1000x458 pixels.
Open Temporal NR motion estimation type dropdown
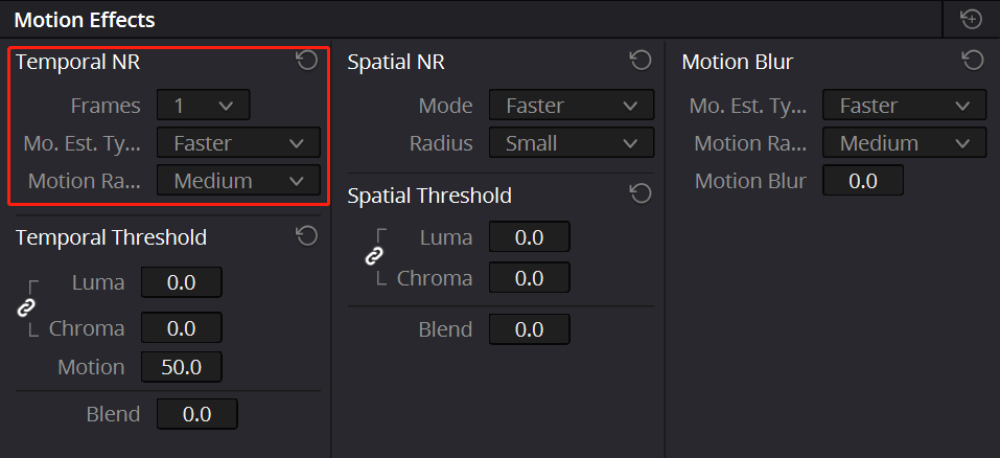[x=238, y=143]
